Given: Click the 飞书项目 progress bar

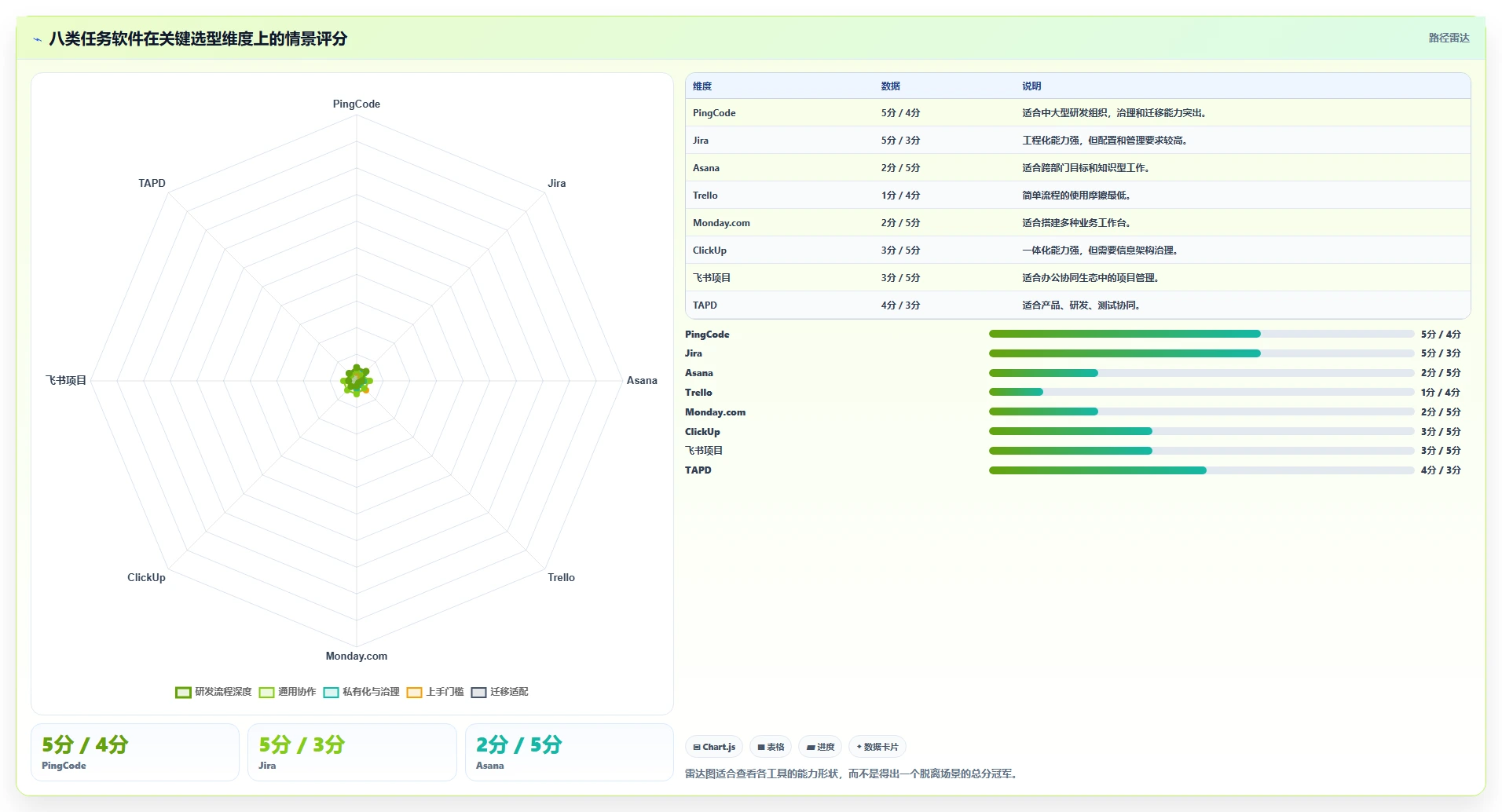Looking at the screenshot, I should pos(1201,451).
